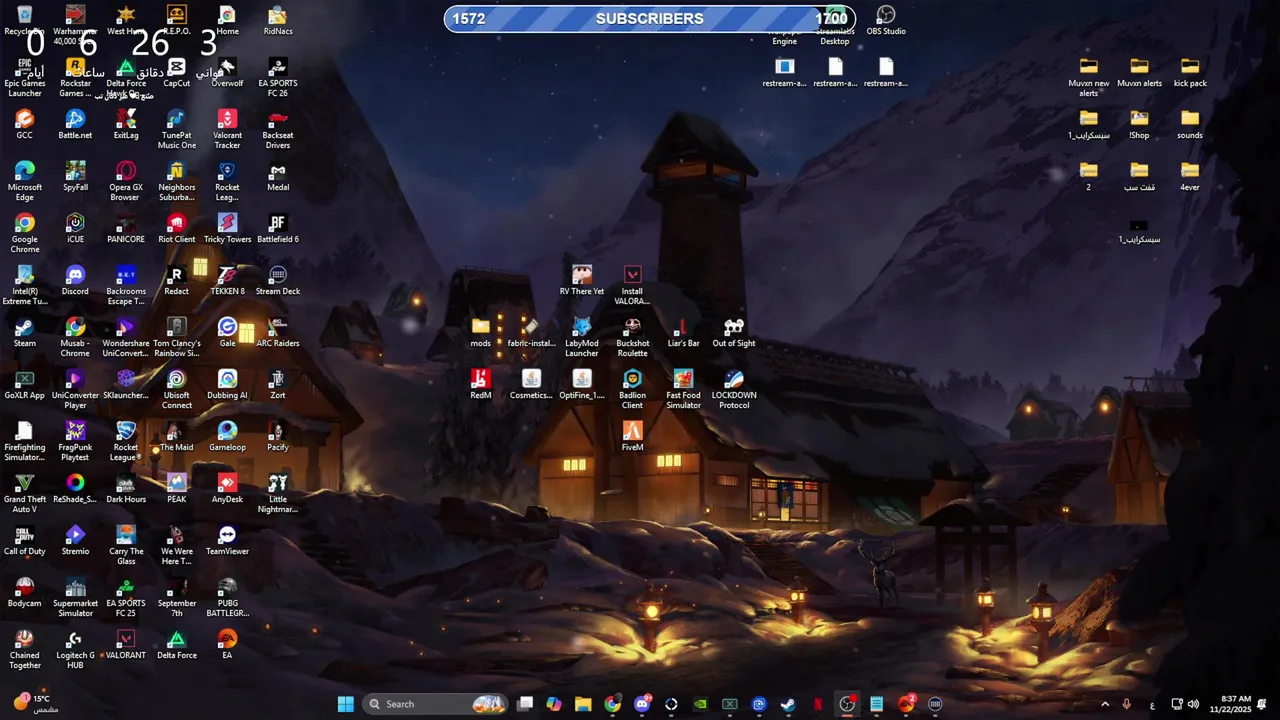Open the Stream Deck shortcut

click(x=278, y=280)
